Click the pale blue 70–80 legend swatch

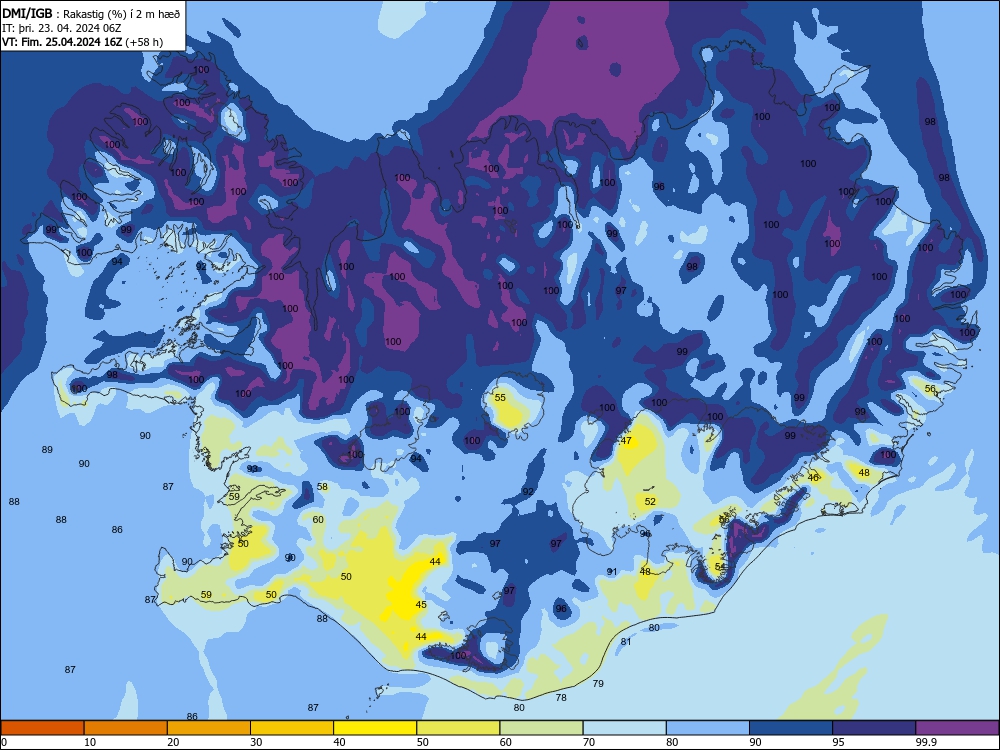pos(624,728)
